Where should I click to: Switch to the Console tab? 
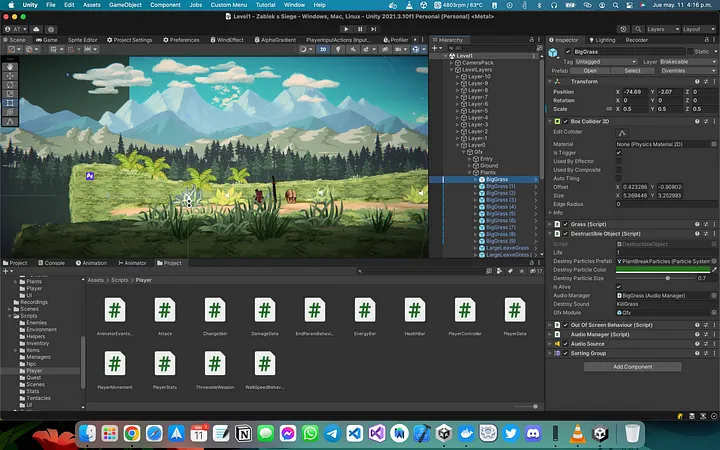click(51, 263)
